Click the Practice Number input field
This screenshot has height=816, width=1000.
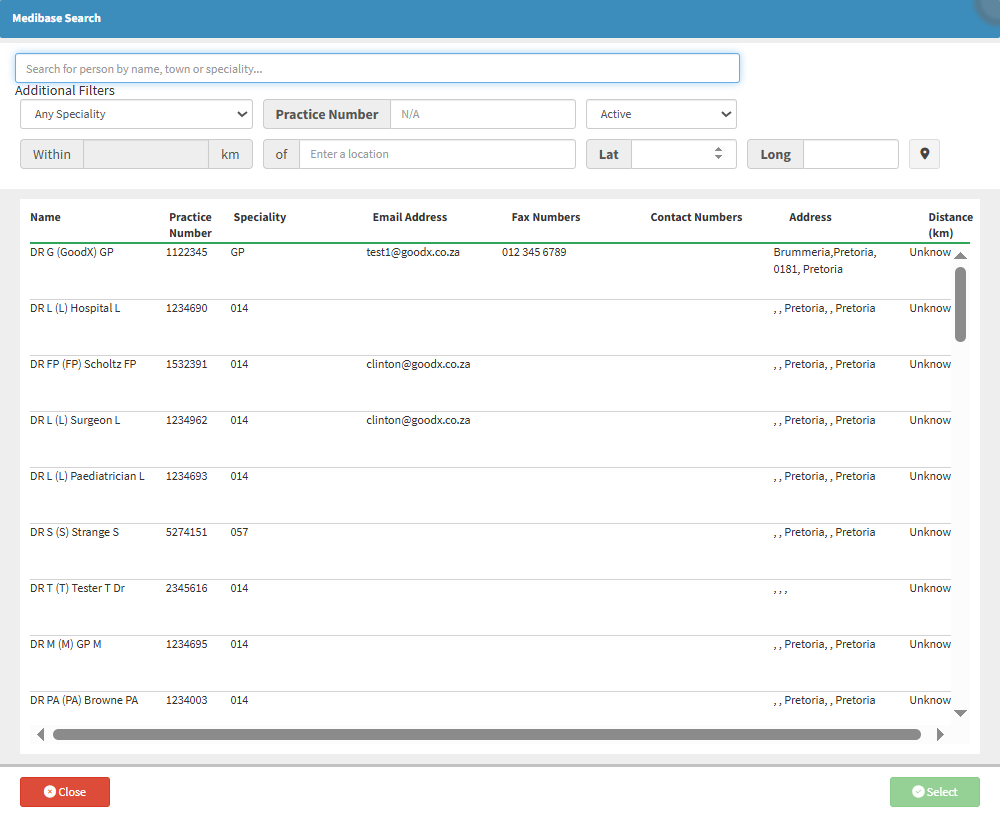click(x=482, y=114)
